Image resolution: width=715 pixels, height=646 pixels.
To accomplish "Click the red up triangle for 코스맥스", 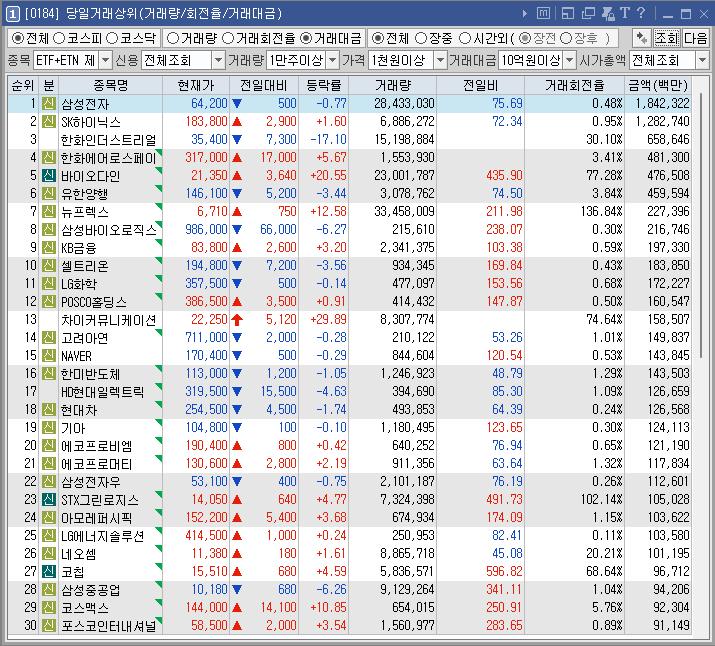I will pos(237,608).
